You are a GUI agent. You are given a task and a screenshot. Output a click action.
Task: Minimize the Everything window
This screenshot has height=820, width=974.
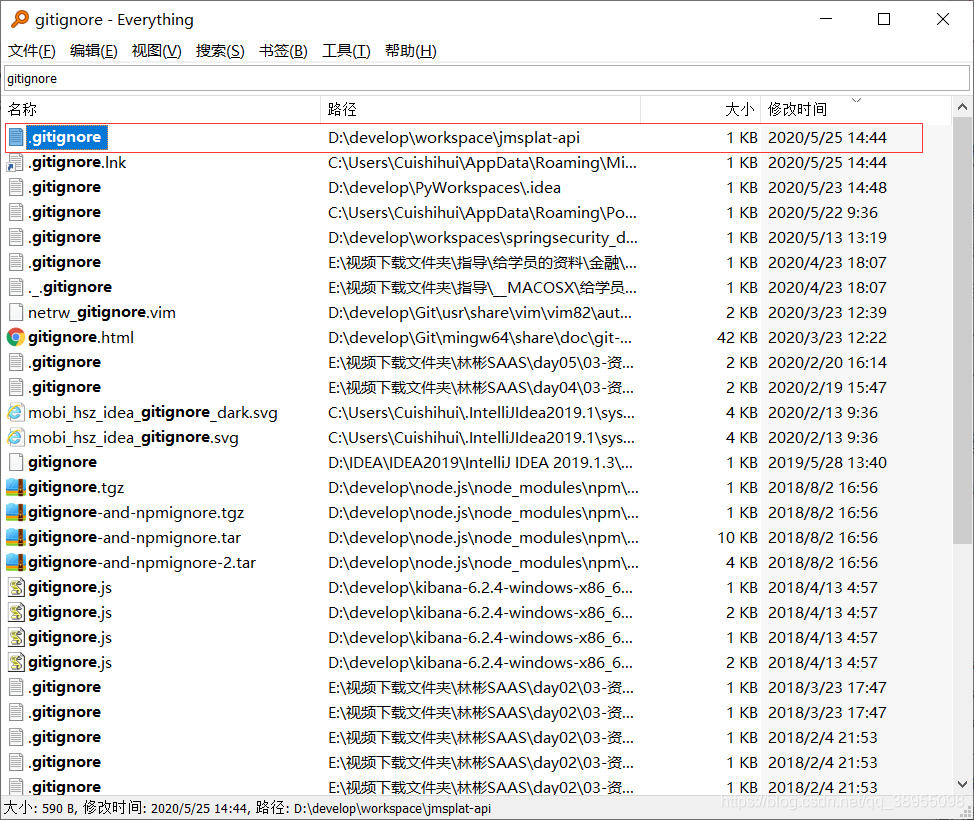(826, 19)
